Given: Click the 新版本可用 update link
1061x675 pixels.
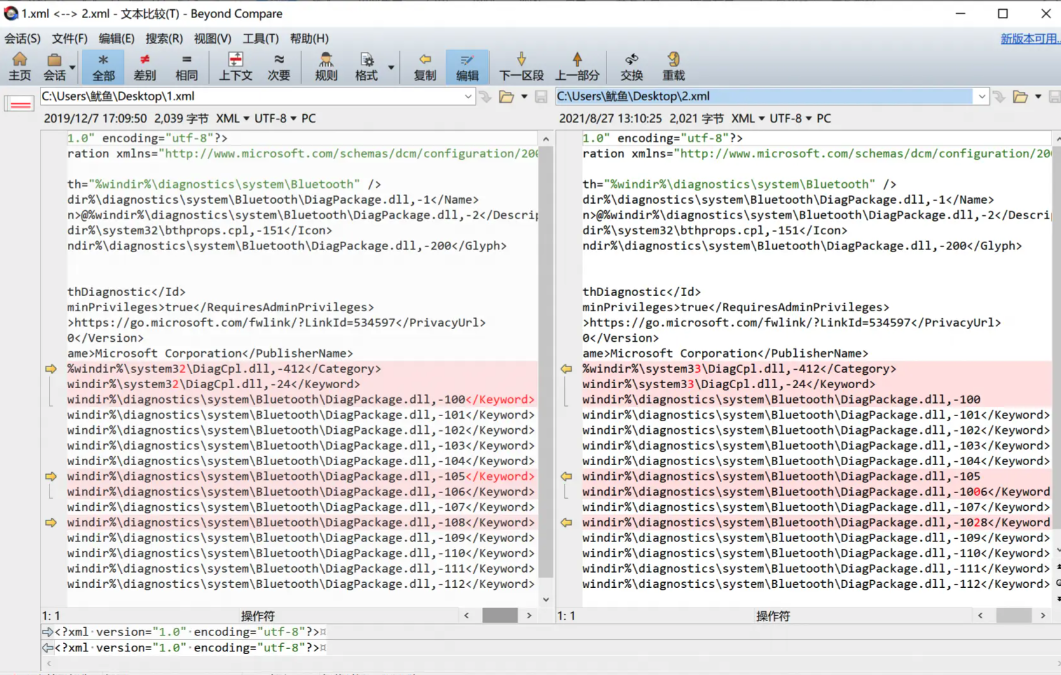Looking at the screenshot, I should click(x=1029, y=39).
